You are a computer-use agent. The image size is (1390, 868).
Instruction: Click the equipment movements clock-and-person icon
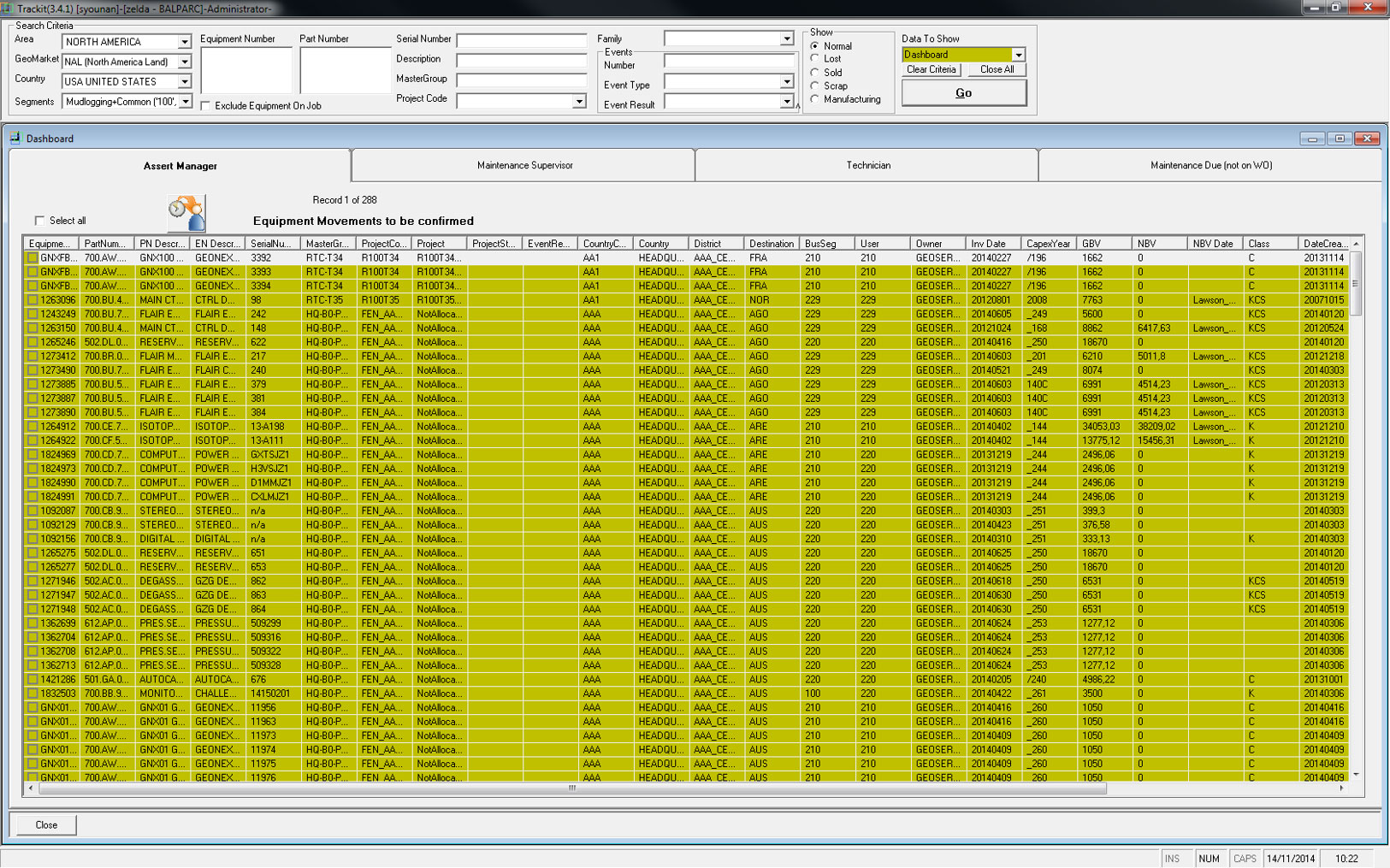(186, 213)
